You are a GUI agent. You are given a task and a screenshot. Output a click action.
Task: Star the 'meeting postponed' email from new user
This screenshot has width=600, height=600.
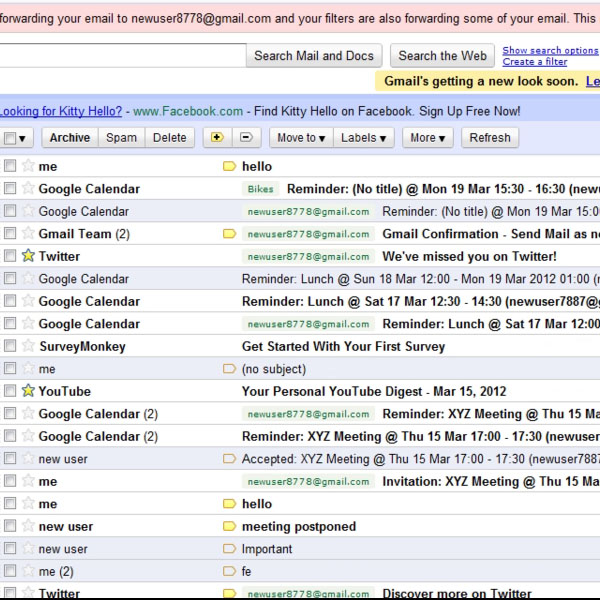(28, 526)
